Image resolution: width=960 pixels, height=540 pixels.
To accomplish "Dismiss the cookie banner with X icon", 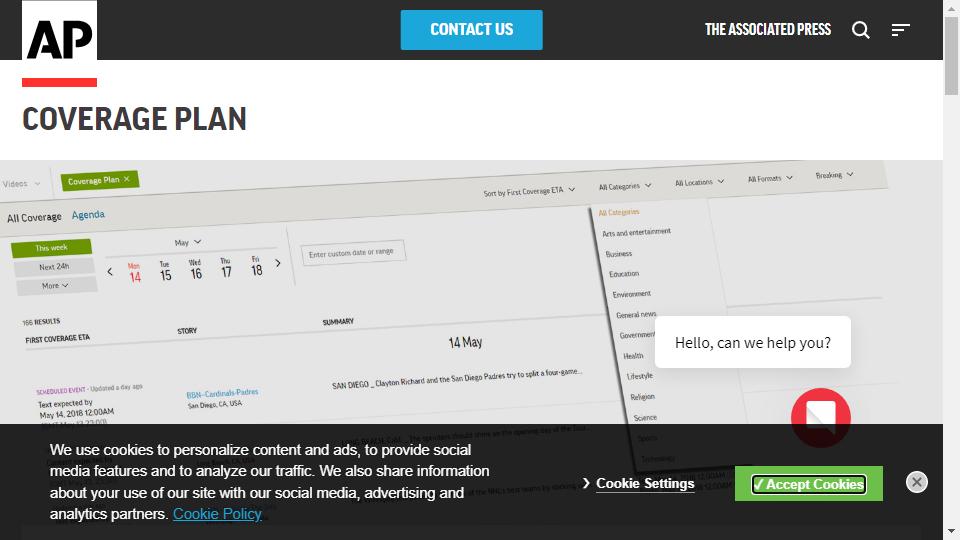I will [917, 482].
